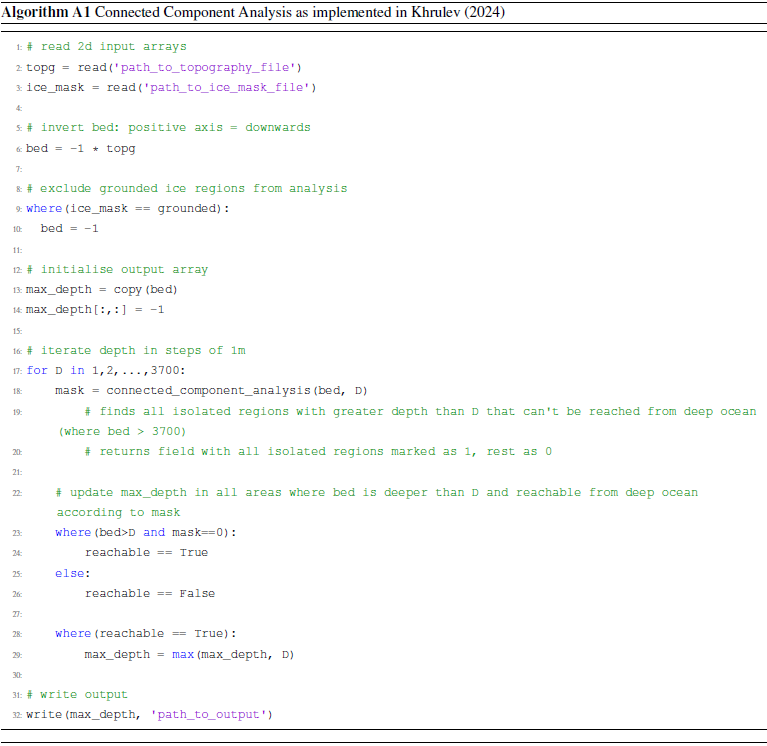Click the "bed = -1 * topg" statement

(x=80, y=148)
